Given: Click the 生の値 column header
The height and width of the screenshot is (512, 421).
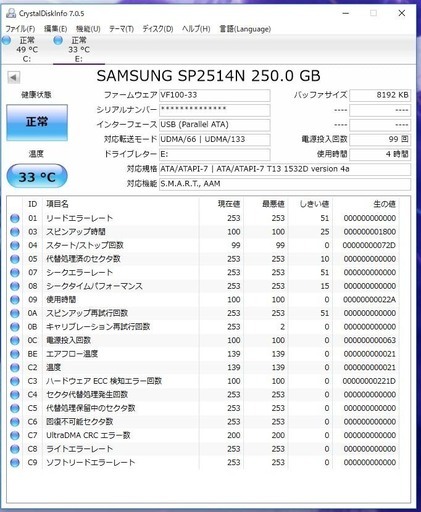Looking at the screenshot, I should pos(384,204).
